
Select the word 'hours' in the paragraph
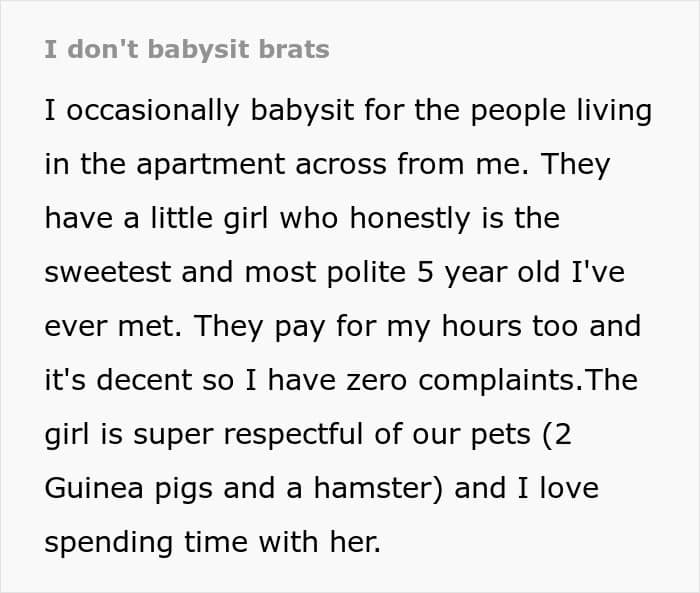481,326
